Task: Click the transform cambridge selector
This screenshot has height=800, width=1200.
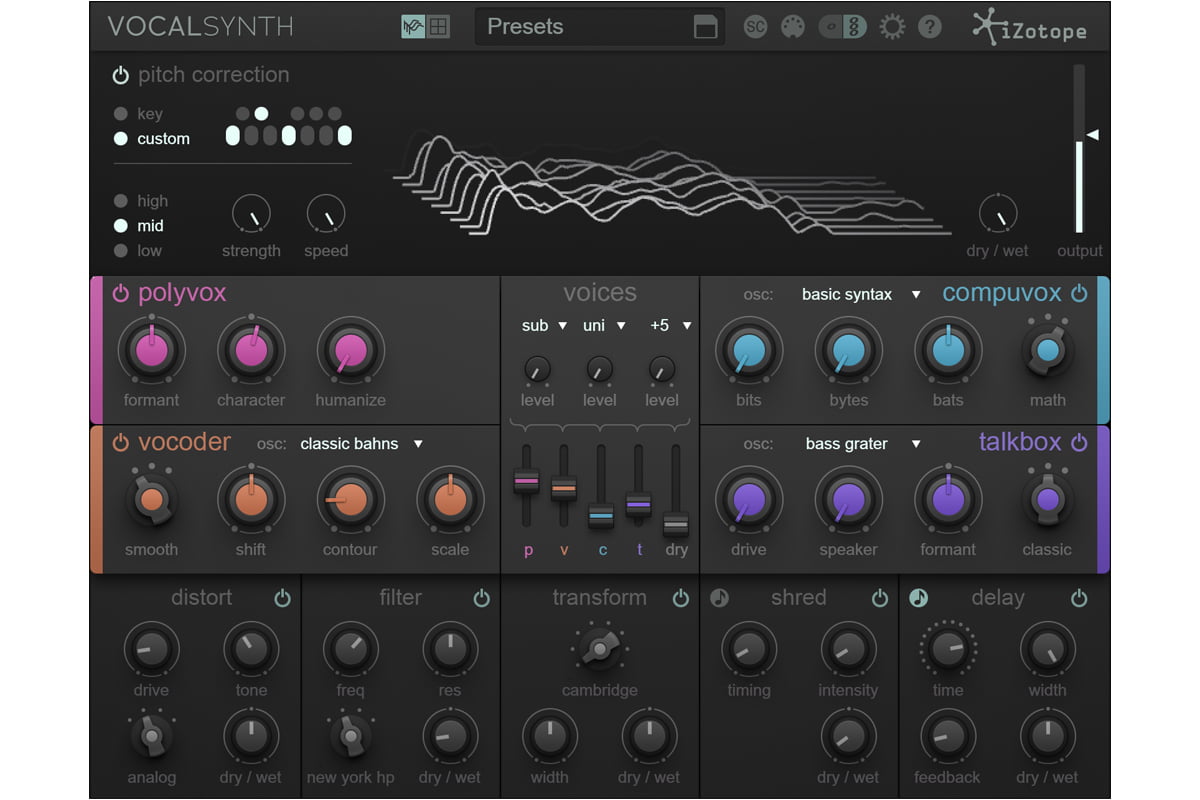Action: point(599,650)
